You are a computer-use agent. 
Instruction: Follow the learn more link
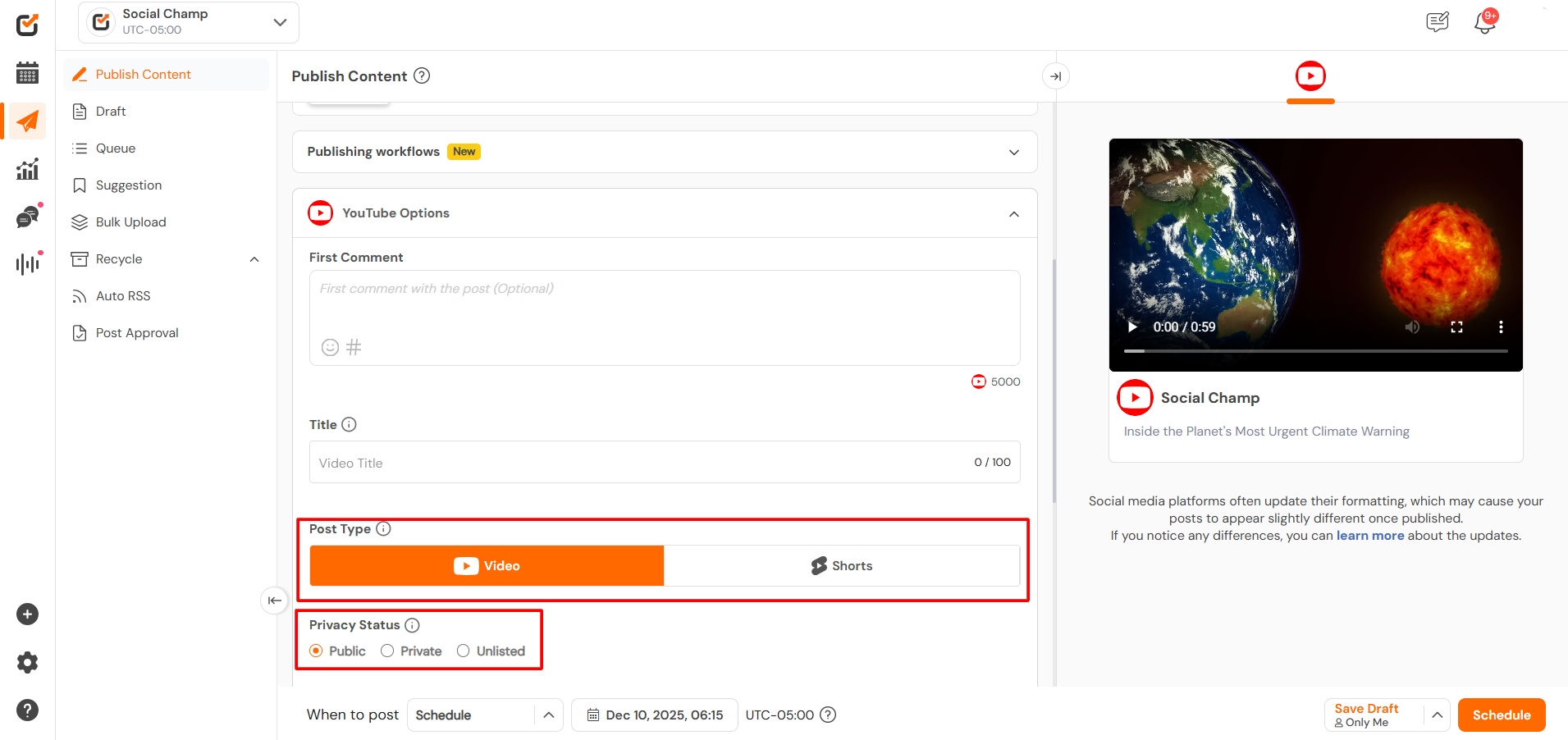(x=1369, y=536)
